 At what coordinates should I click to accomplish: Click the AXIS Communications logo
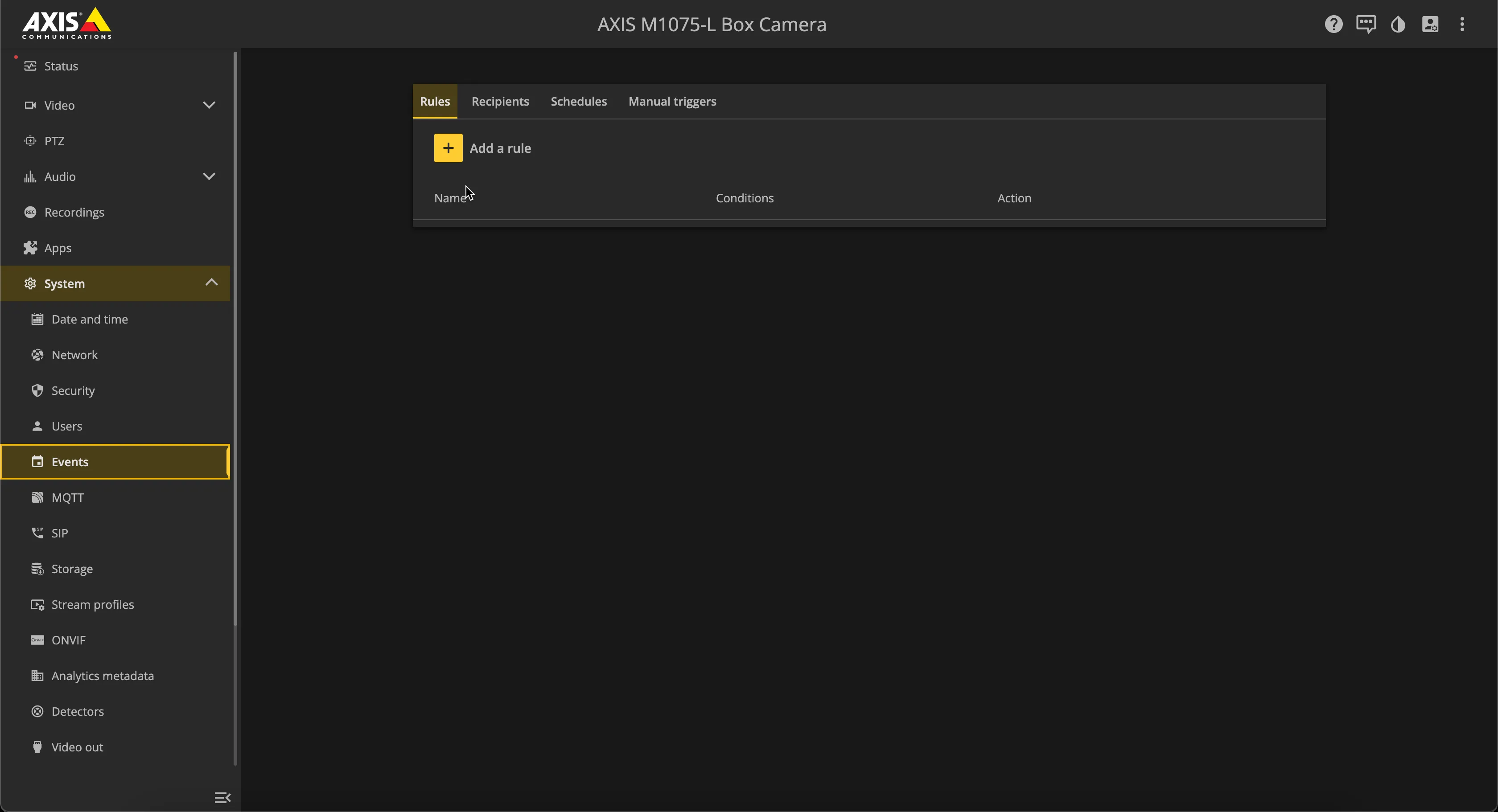tap(67, 24)
